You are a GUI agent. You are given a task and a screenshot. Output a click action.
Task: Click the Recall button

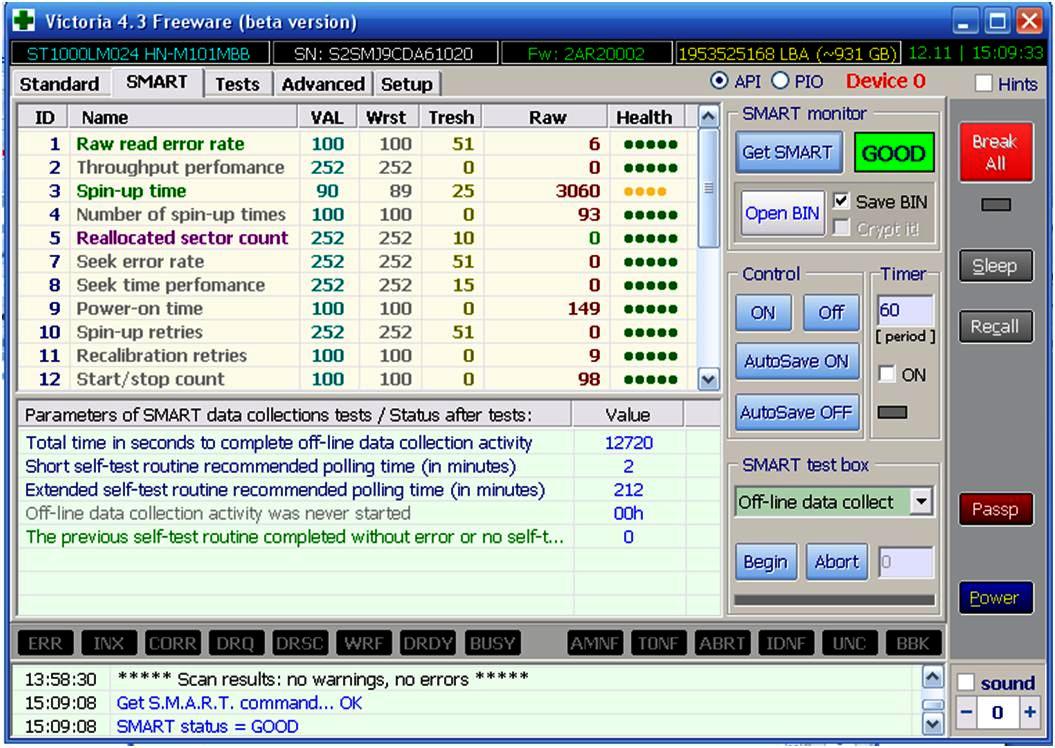[x=996, y=327]
